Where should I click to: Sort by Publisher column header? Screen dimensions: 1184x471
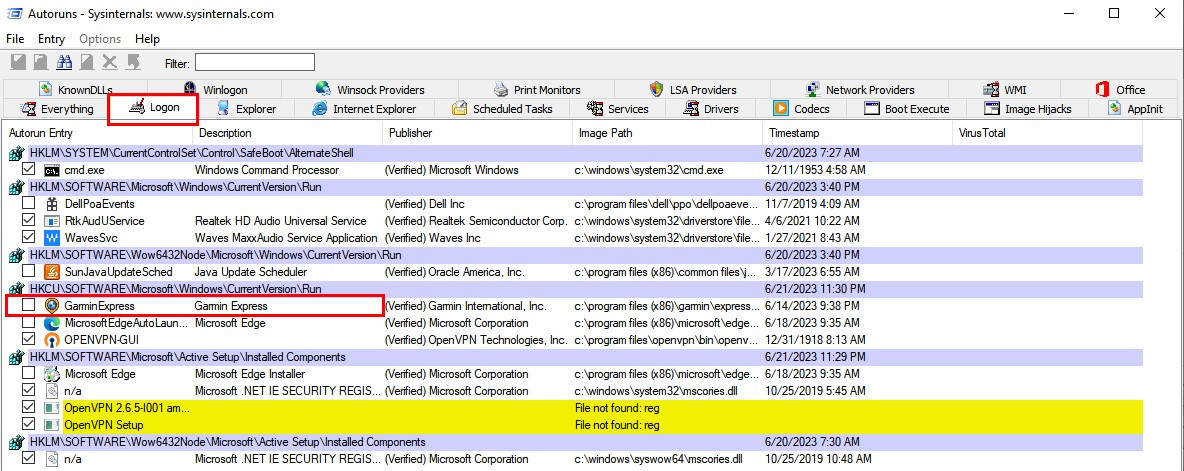click(x=478, y=133)
